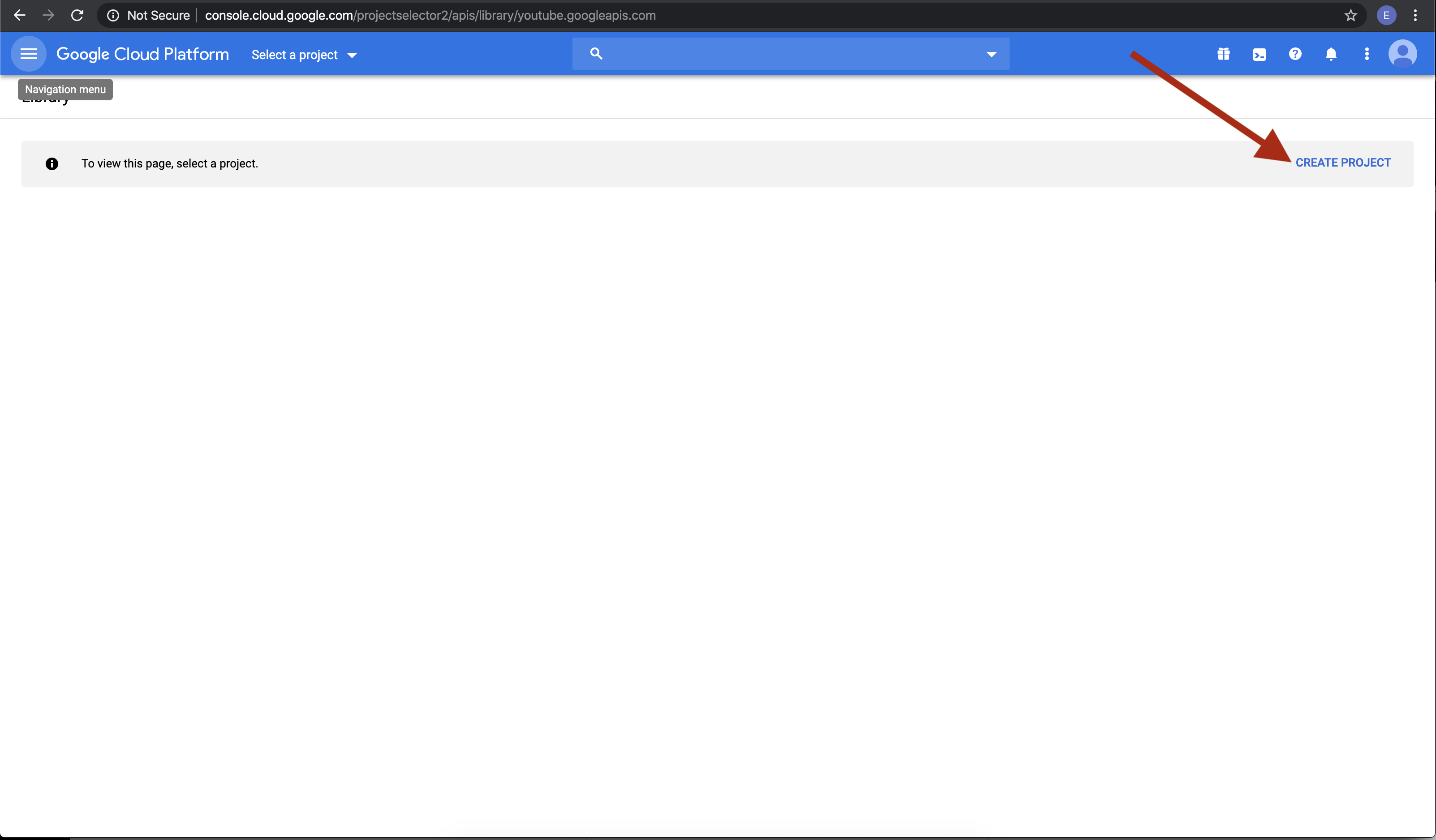Click the CREATE PROJECT link
The width and height of the screenshot is (1436, 840).
click(1342, 163)
